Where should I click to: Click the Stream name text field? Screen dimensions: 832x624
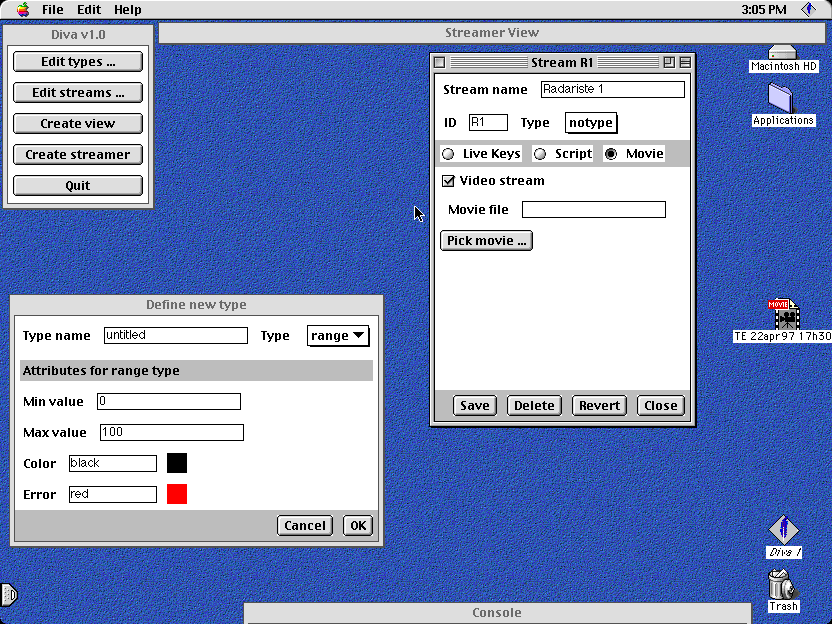[x=612, y=89]
